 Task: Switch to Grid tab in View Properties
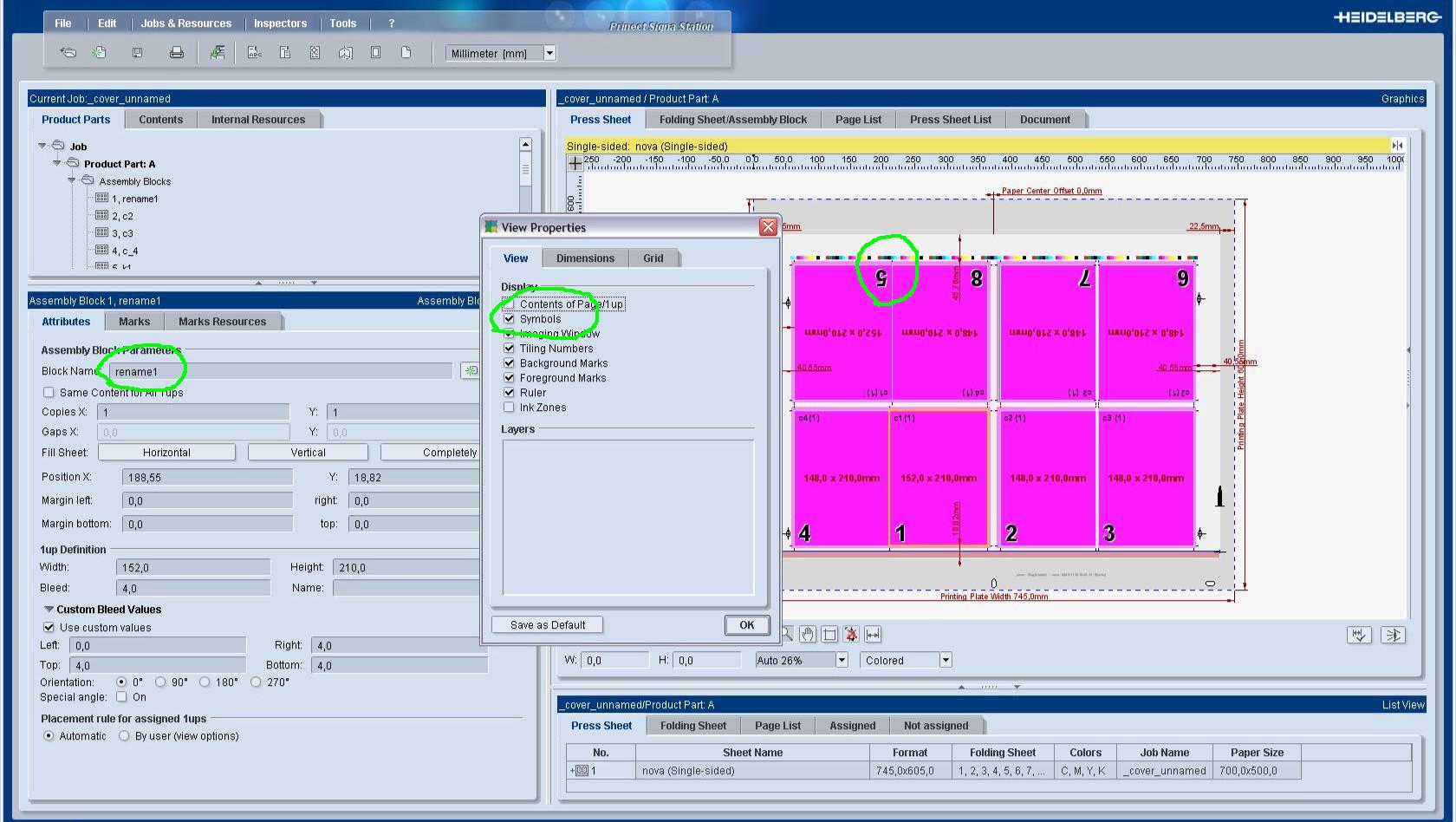pyautogui.click(x=653, y=258)
